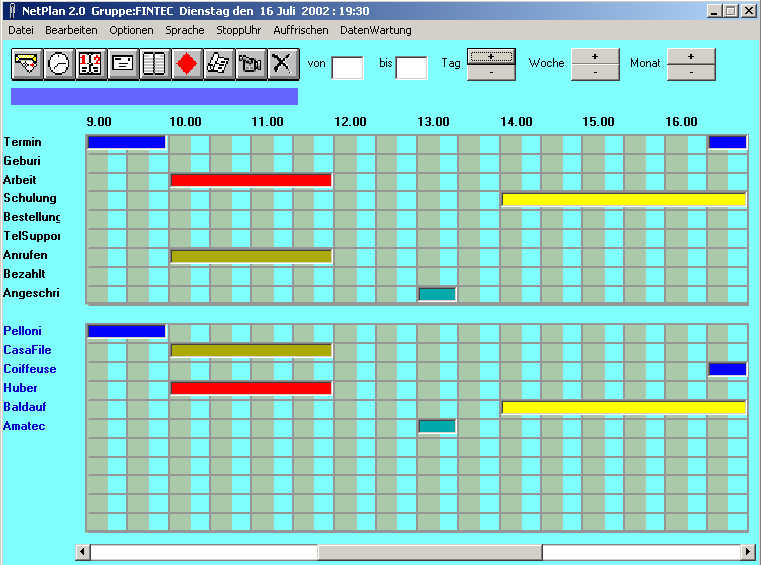Click the video camera toolbar icon
Screen dimensions: 761x565
(251, 64)
